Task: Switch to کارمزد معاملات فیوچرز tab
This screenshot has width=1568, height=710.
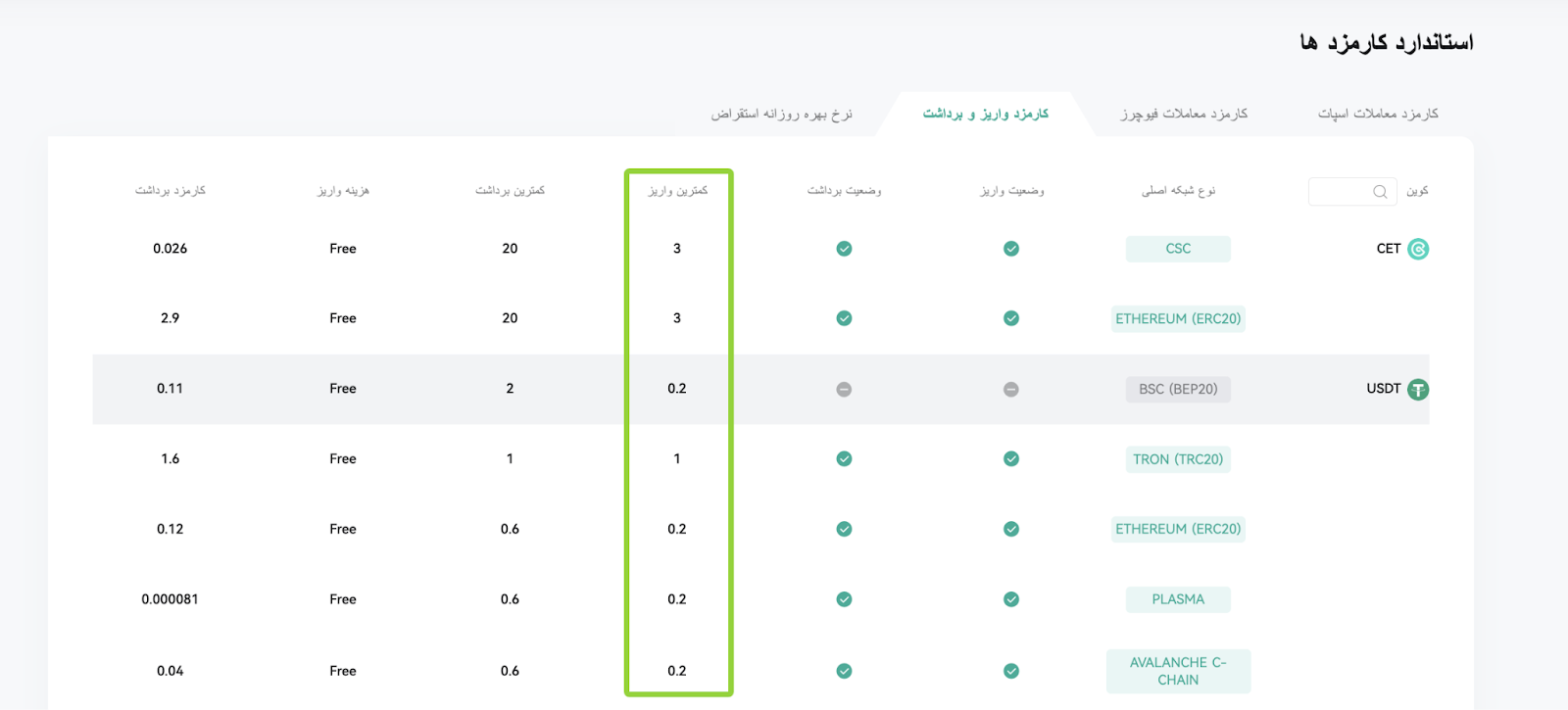Action: (x=1184, y=114)
